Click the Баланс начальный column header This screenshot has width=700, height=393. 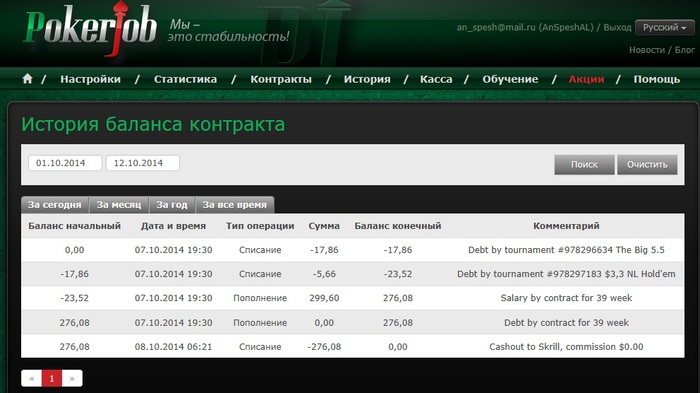pyautogui.click(x=75, y=226)
